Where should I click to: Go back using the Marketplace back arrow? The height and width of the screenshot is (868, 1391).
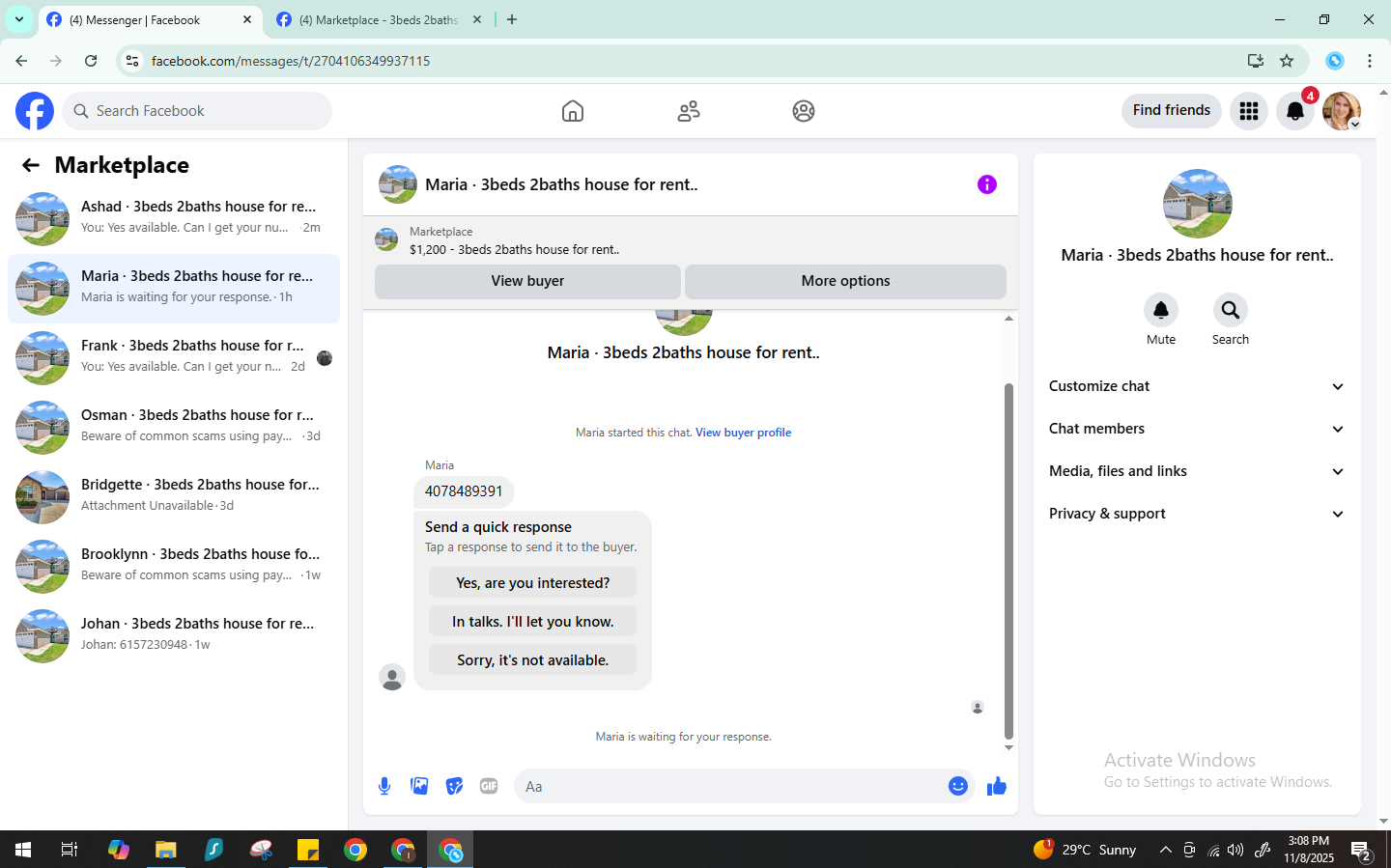tap(31, 165)
